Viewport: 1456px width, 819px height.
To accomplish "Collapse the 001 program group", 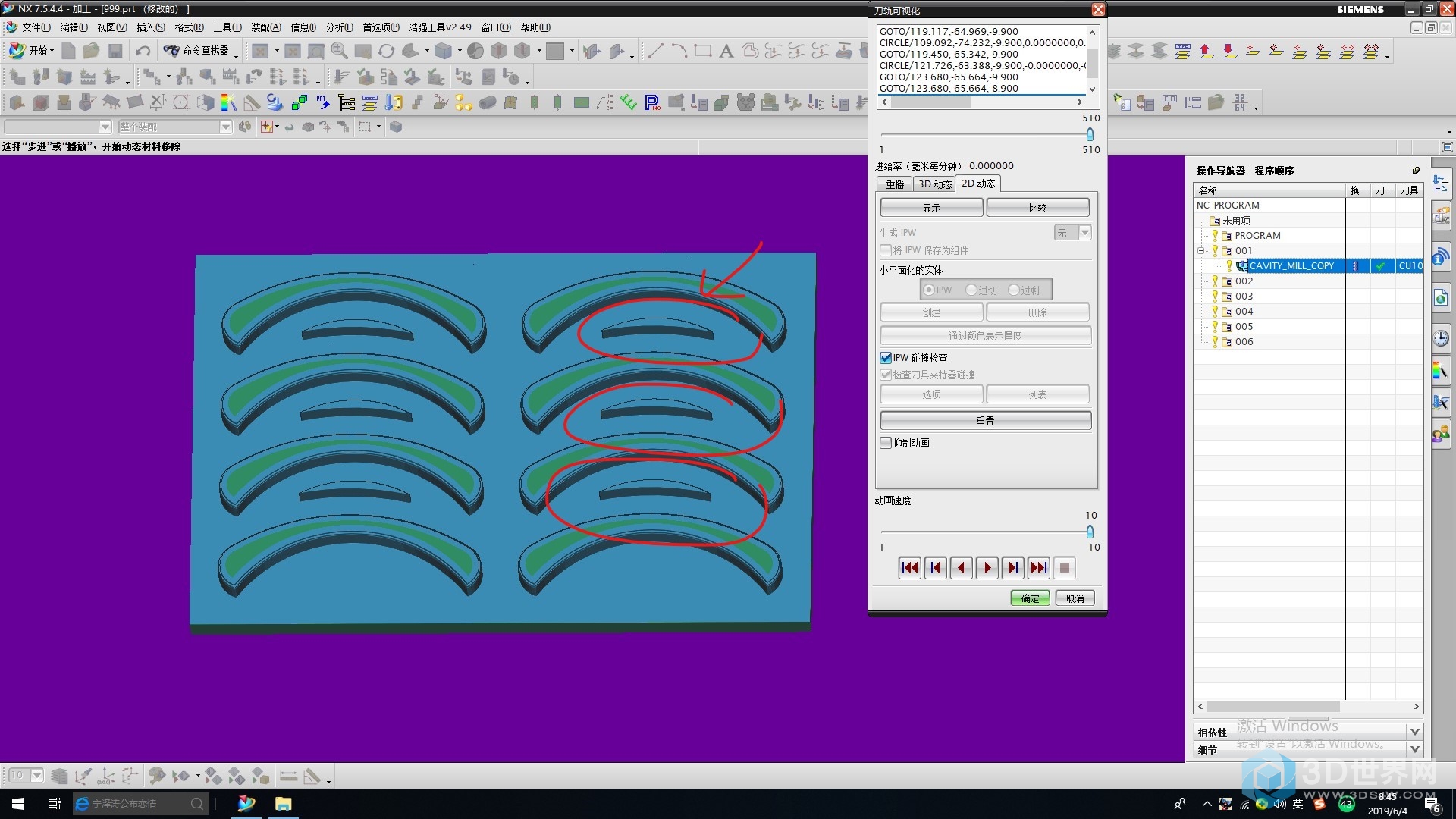I will [1200, 251].
